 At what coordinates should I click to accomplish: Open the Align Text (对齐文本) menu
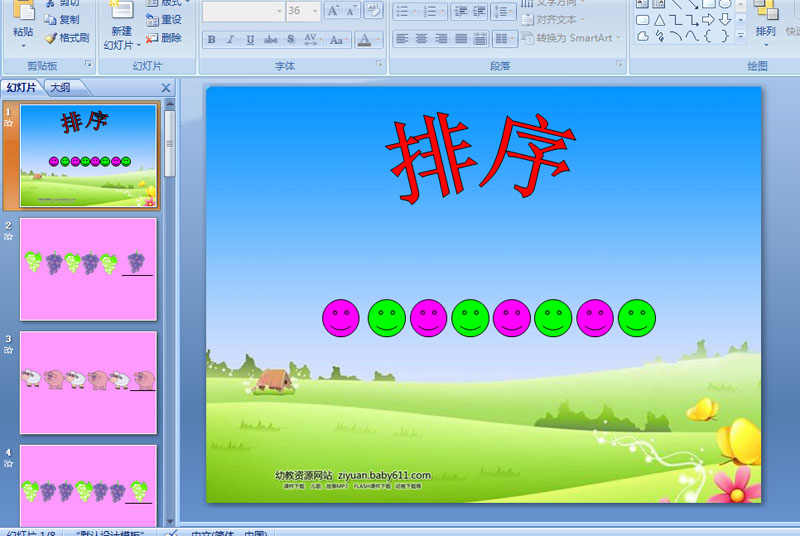554,20
